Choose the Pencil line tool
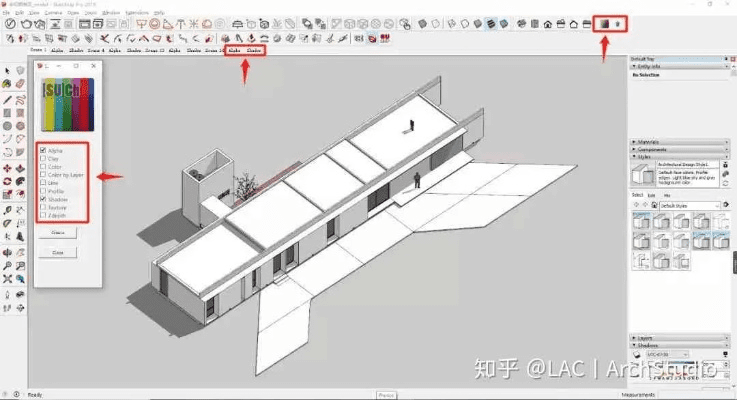Viewport: 737px width, 400px height. 7,99
